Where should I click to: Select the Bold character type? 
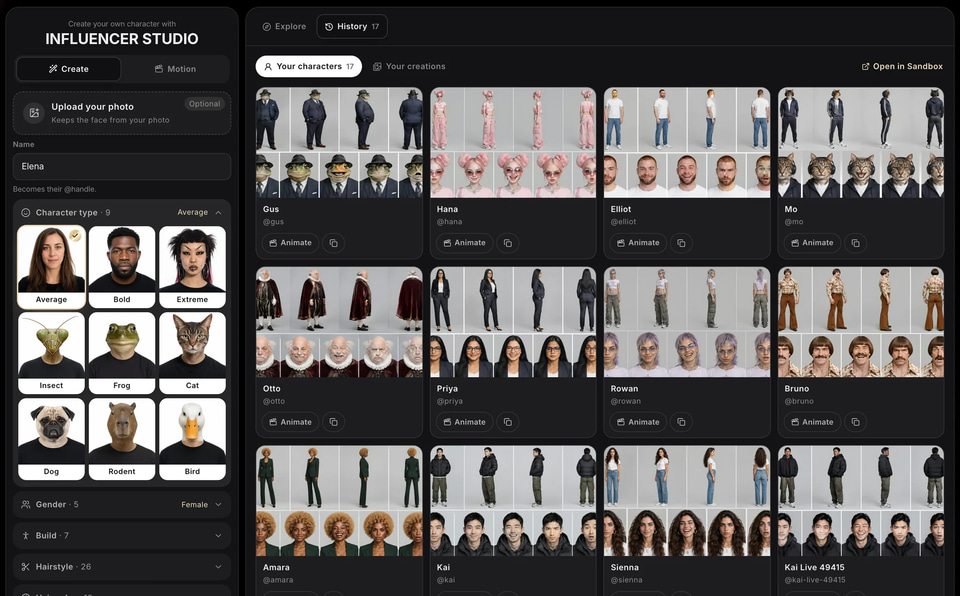(x=122, y=266)
